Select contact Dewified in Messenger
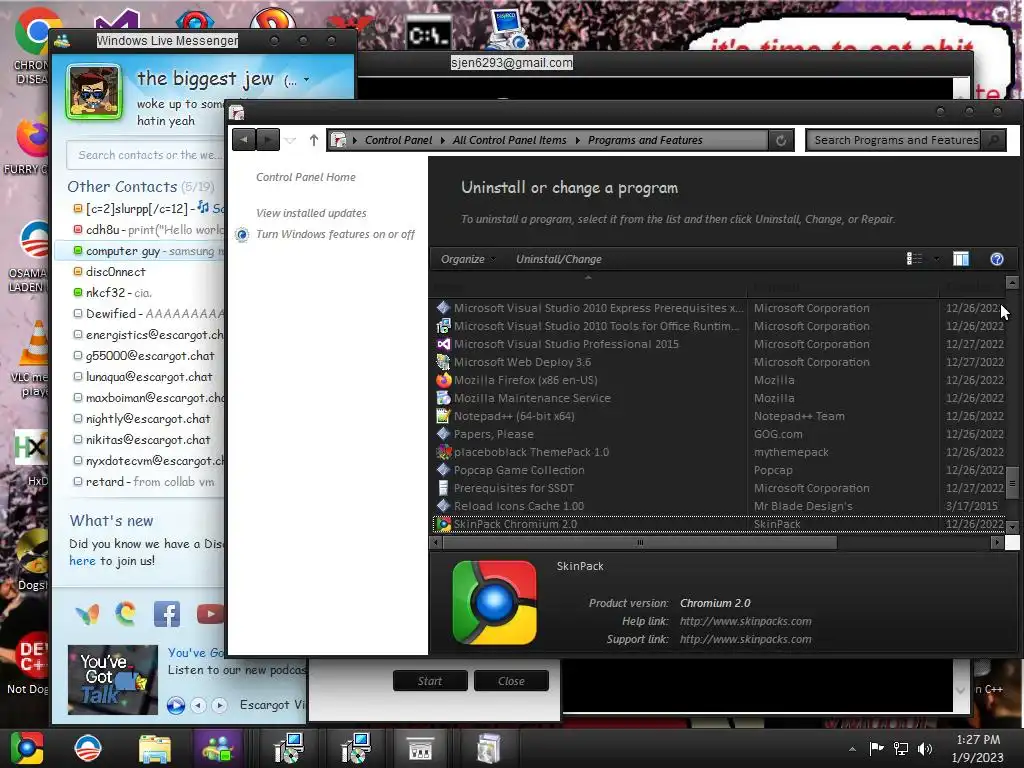 pyautogui.click(x=140, y=313)
